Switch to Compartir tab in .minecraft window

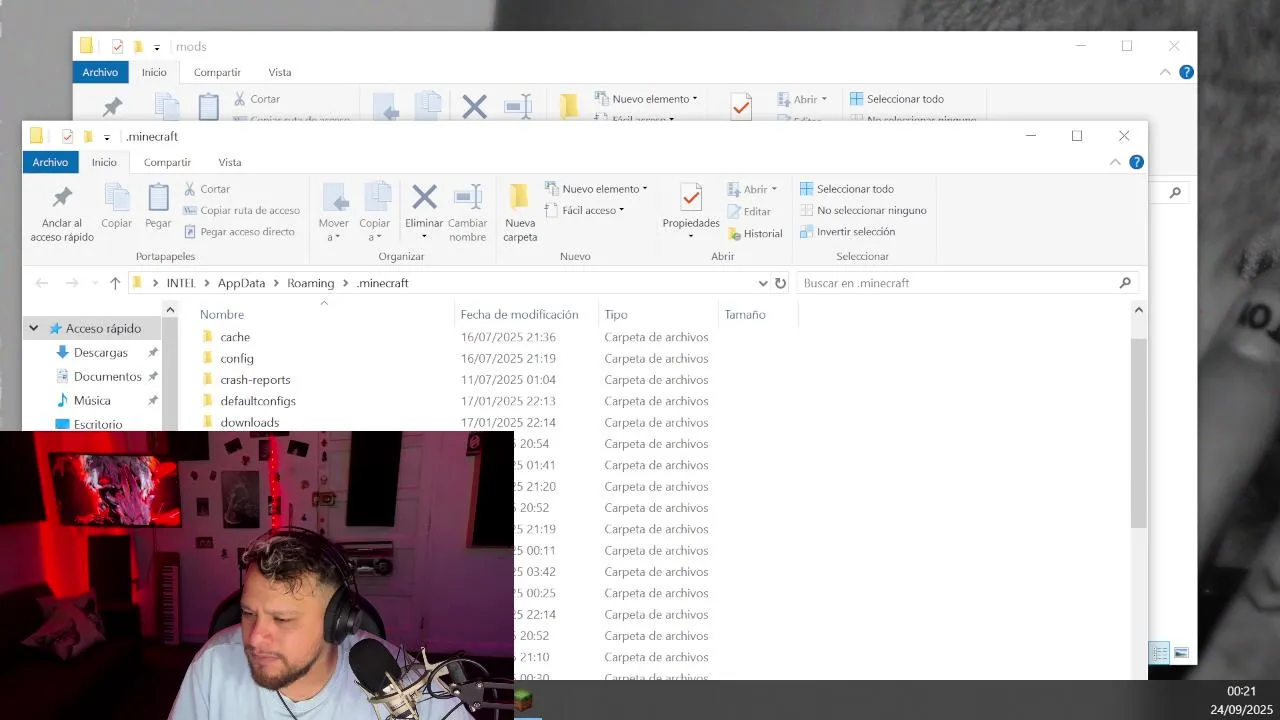click(x=167, y=162)
